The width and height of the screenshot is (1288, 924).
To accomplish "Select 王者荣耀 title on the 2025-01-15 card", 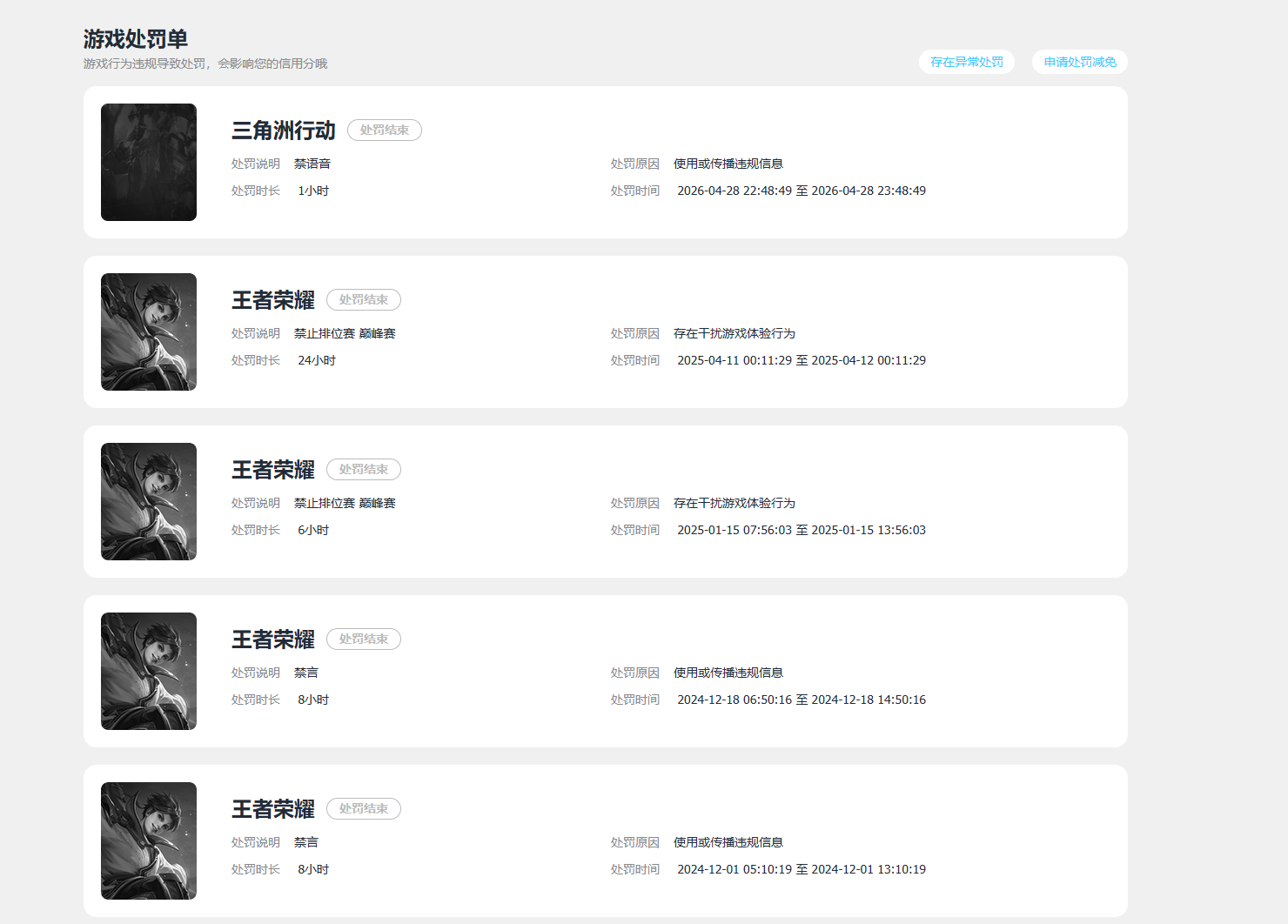I will click(273, 470).
